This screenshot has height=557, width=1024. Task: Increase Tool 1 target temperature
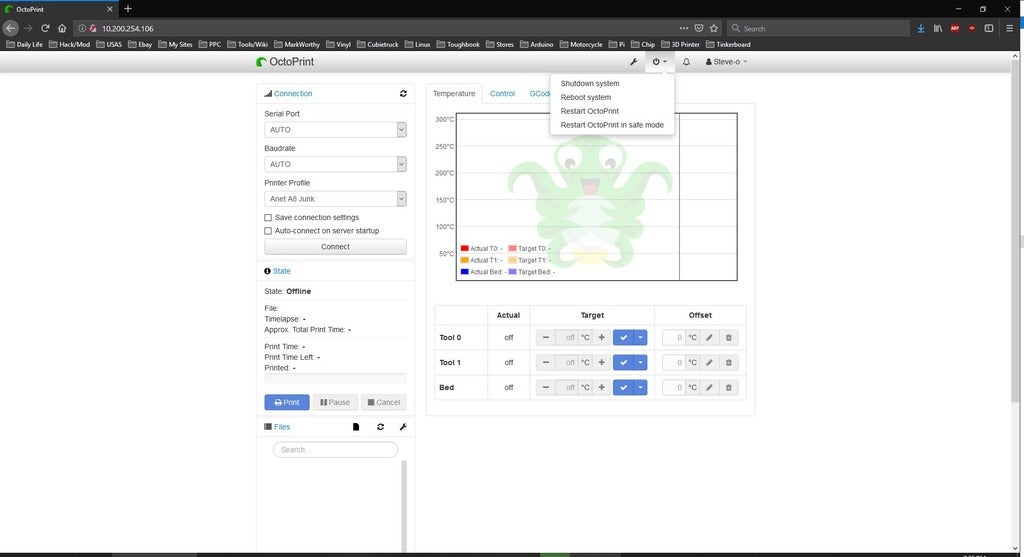coord(601,362)
